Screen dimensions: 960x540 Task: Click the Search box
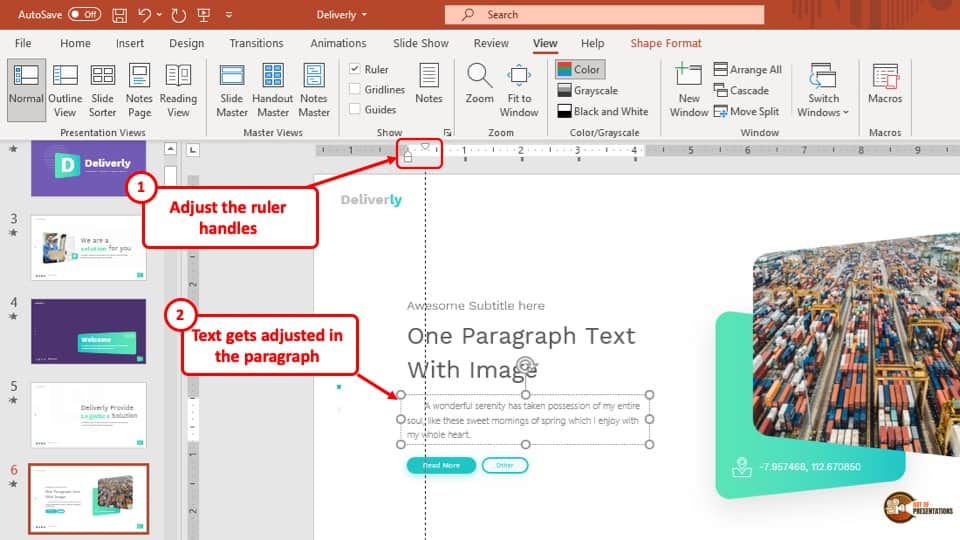(604, 15)
